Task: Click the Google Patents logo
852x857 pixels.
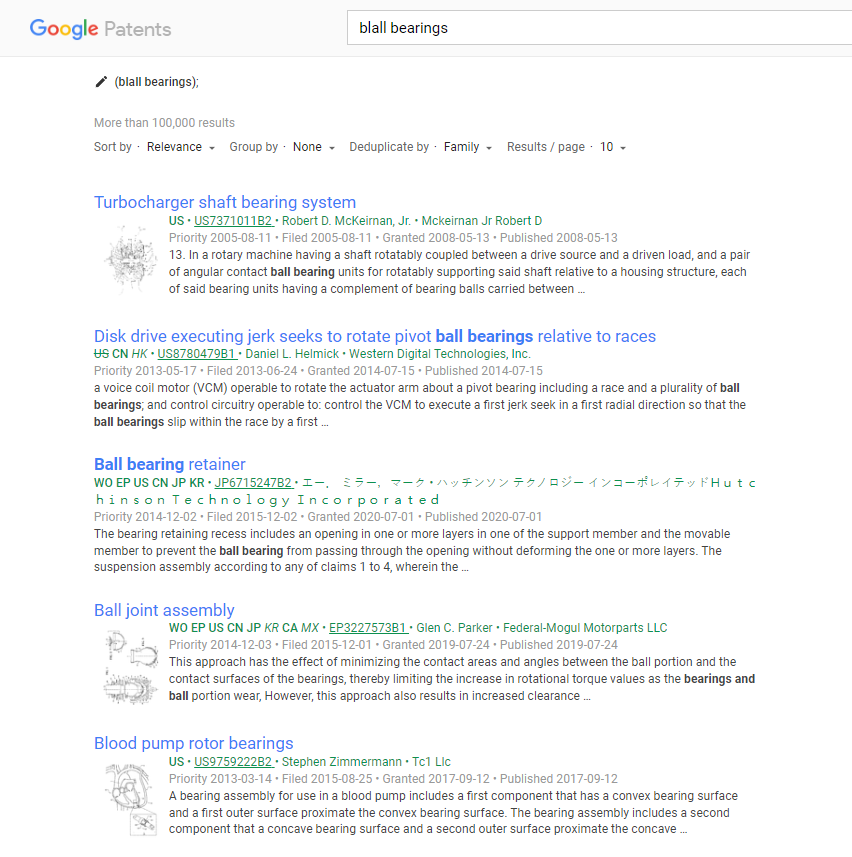Action: tap(100, 29)
